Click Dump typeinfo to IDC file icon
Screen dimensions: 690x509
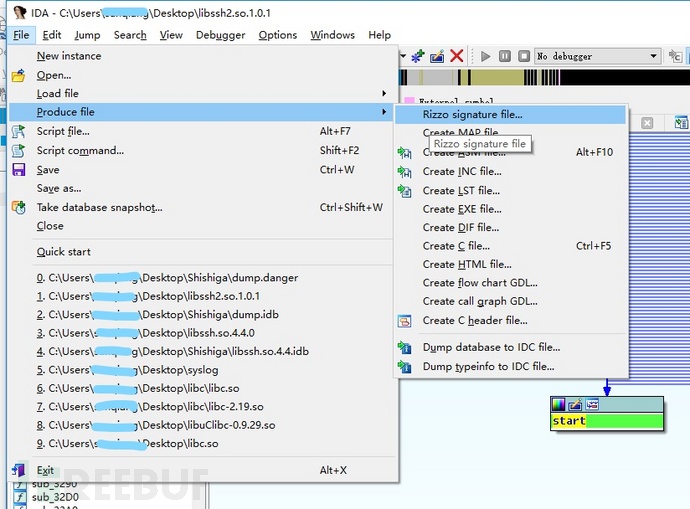point(404,366)
